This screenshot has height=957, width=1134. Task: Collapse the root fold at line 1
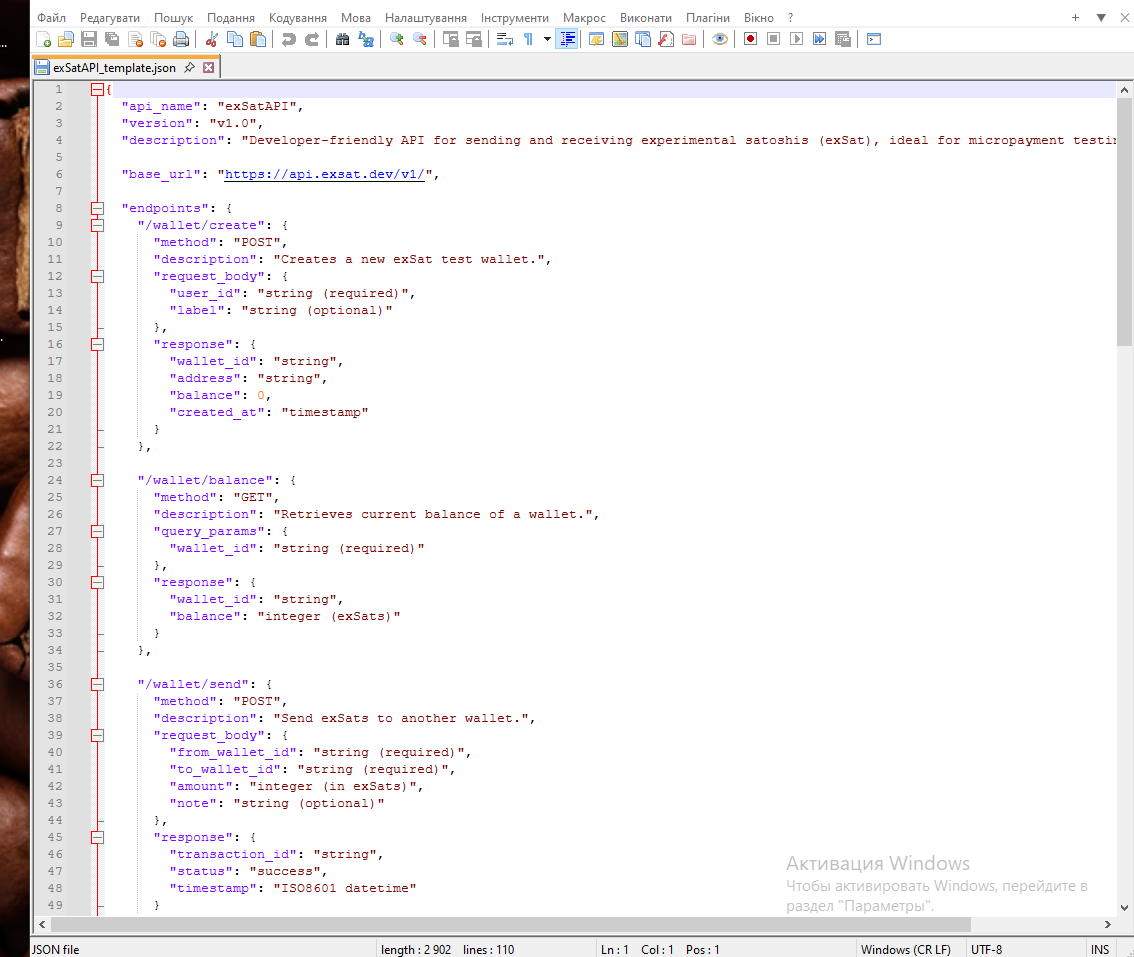97,90
